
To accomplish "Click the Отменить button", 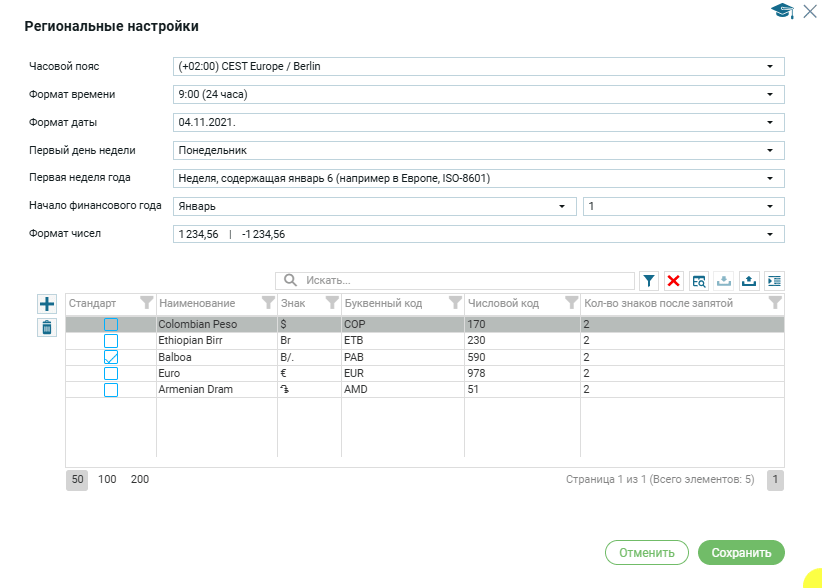I will (647, 553).
